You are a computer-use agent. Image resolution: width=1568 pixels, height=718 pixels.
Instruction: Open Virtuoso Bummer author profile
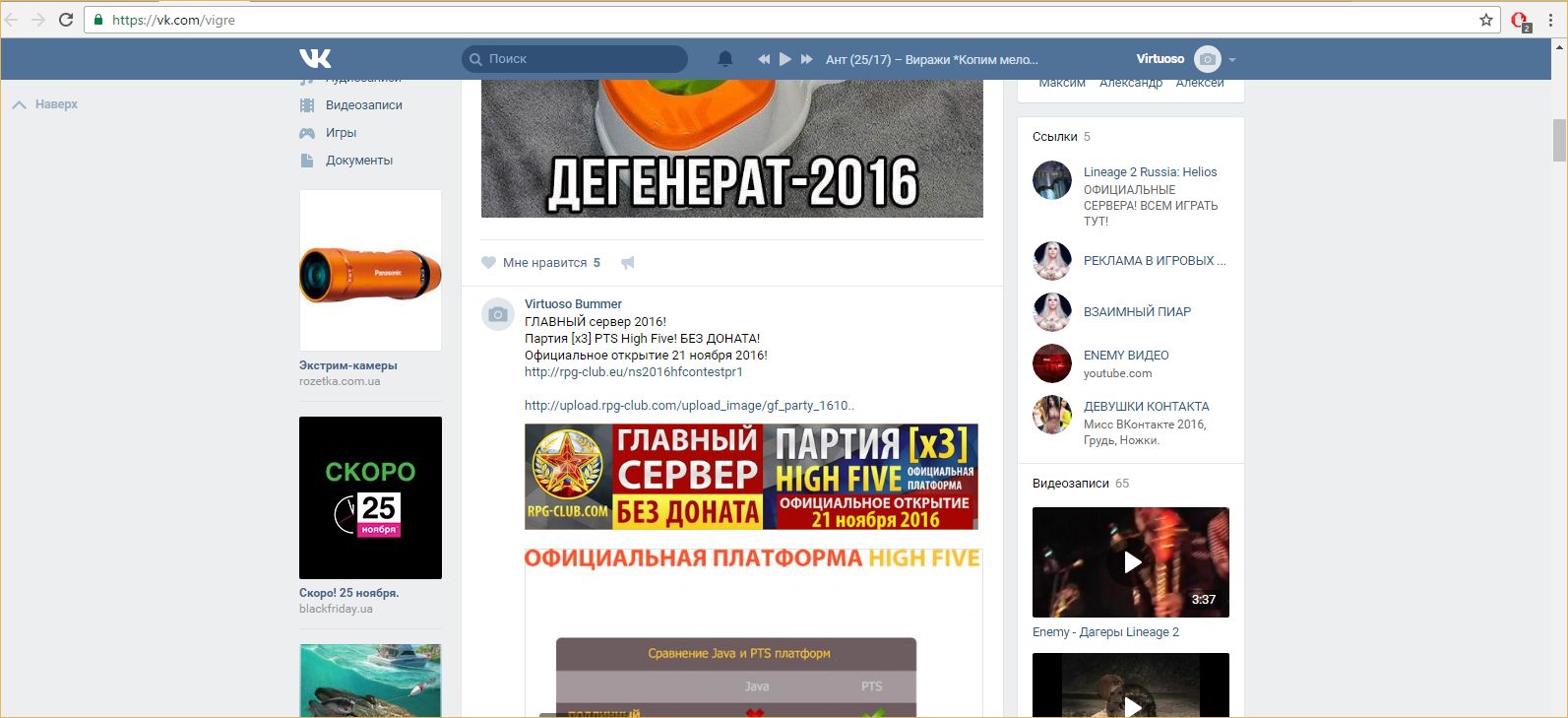click(x=573, y=304)
